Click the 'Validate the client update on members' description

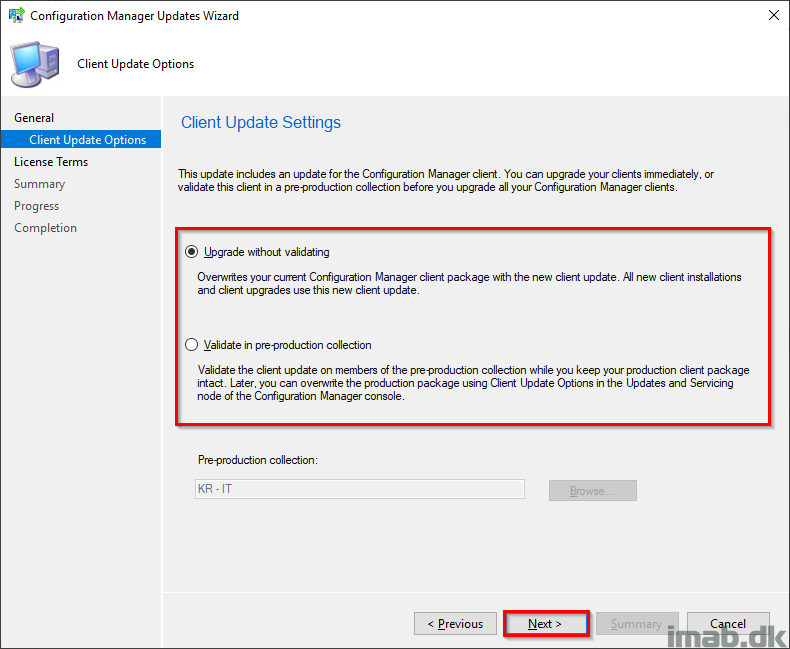pyautogui.click(x=473, y=383)
